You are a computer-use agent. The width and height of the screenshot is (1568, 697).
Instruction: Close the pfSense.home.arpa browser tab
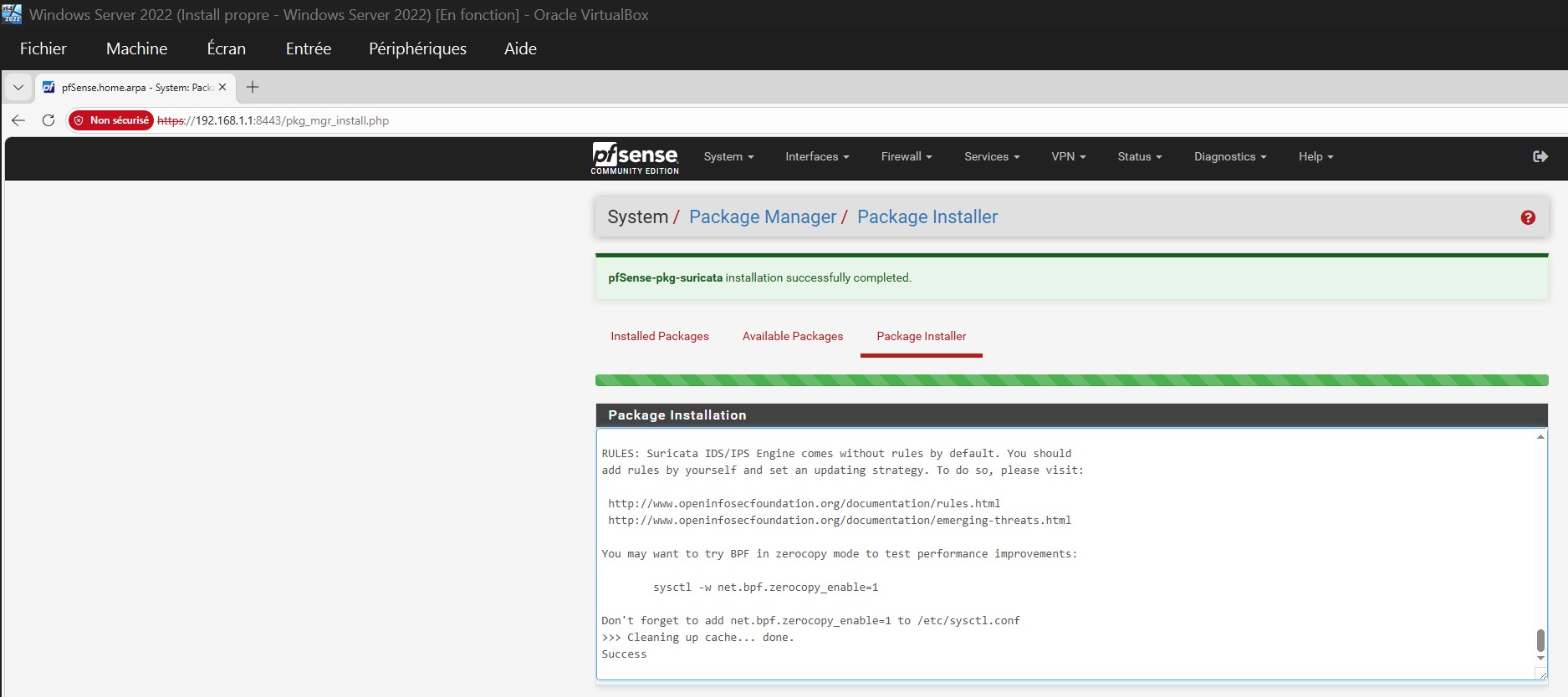point(222,87)
